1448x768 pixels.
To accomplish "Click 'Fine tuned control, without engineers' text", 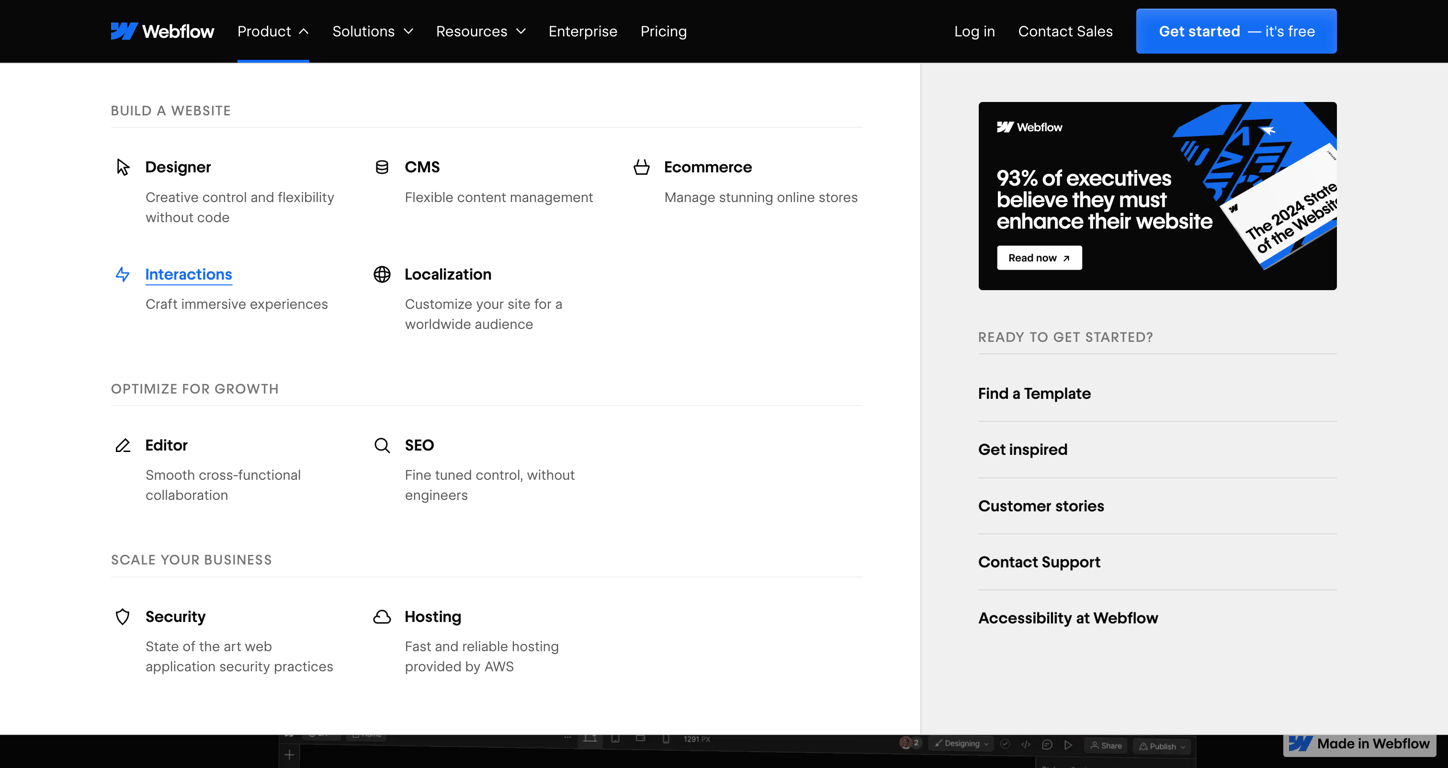I will 490,485.
